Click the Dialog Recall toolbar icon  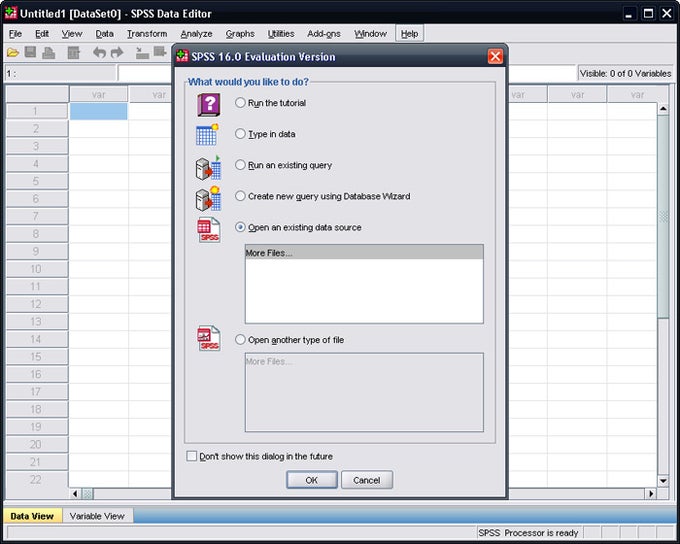click(74, 53)
